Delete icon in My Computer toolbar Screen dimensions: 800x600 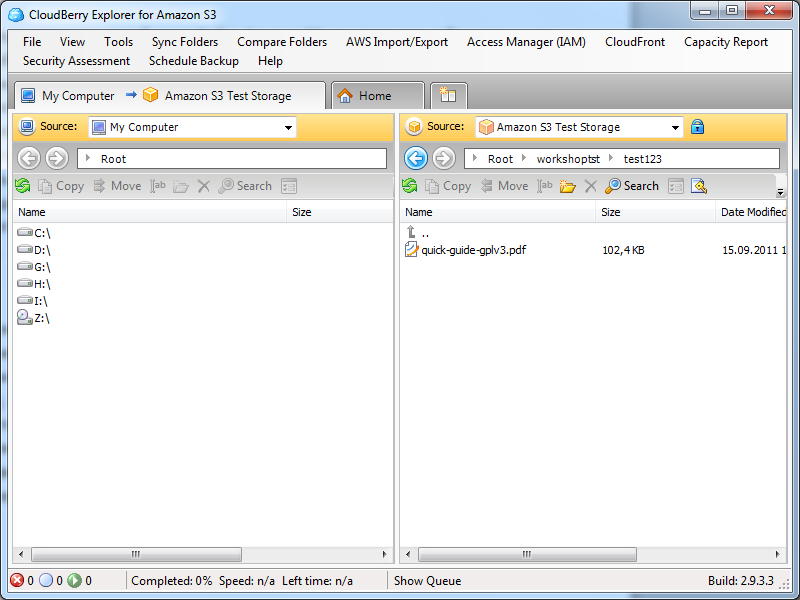[204, 186]
